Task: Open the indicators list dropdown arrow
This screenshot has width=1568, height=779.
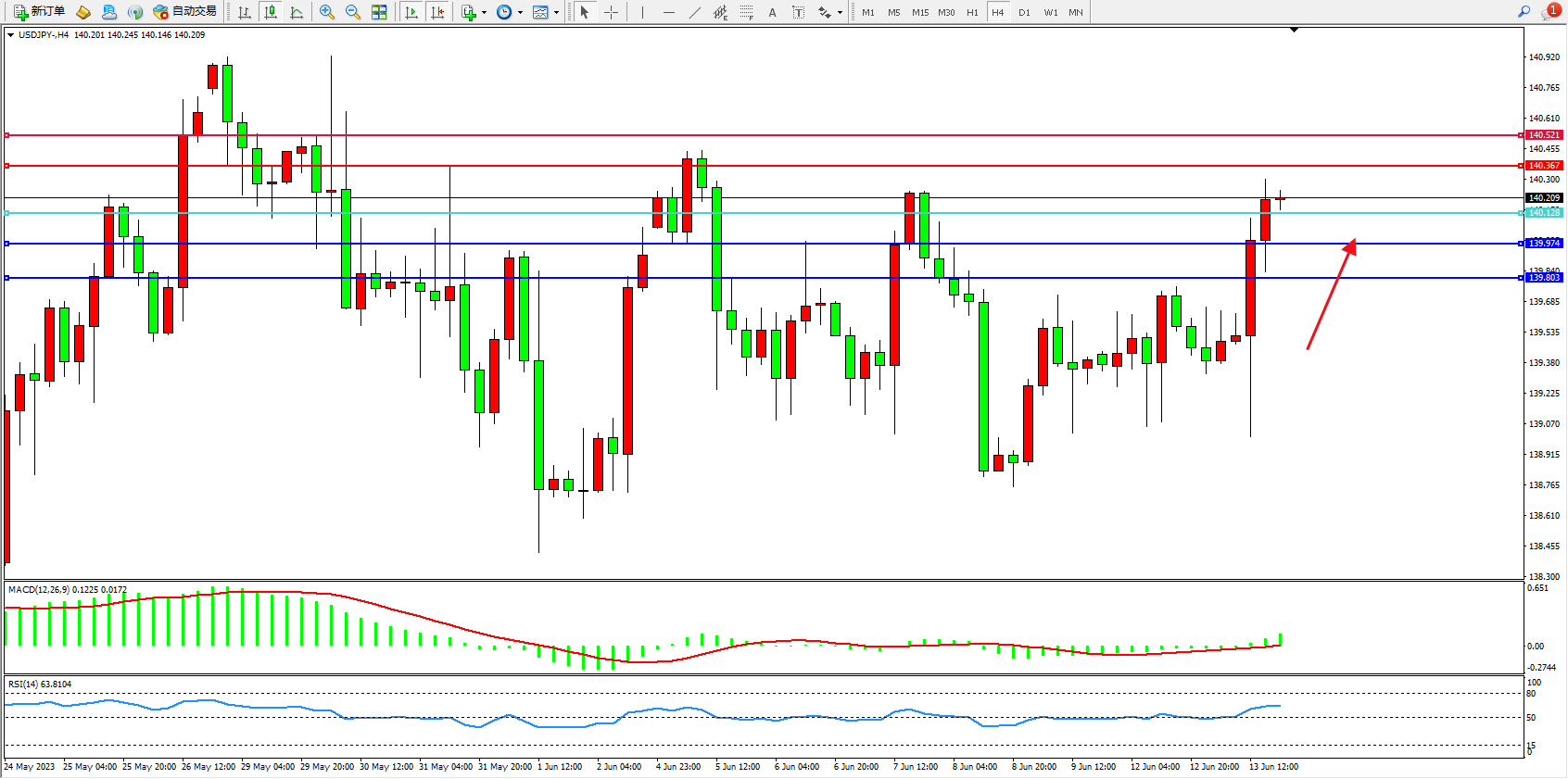Action: click(x=484, y=13)
